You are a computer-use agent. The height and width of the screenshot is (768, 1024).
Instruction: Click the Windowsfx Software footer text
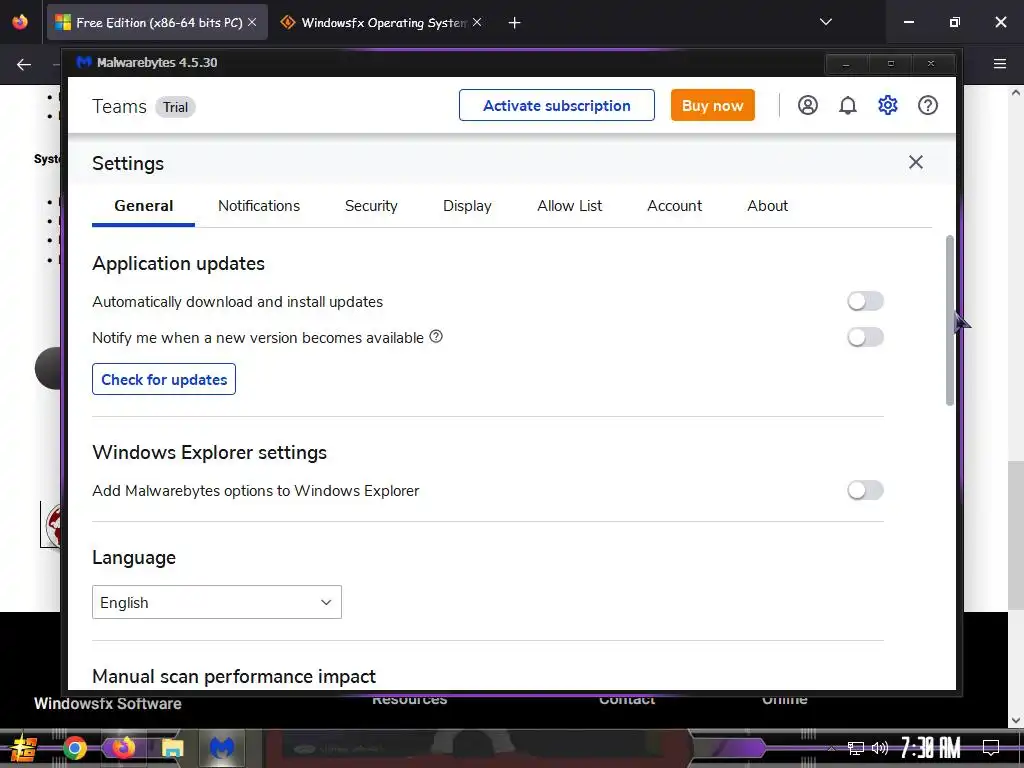tap(108, 703)
